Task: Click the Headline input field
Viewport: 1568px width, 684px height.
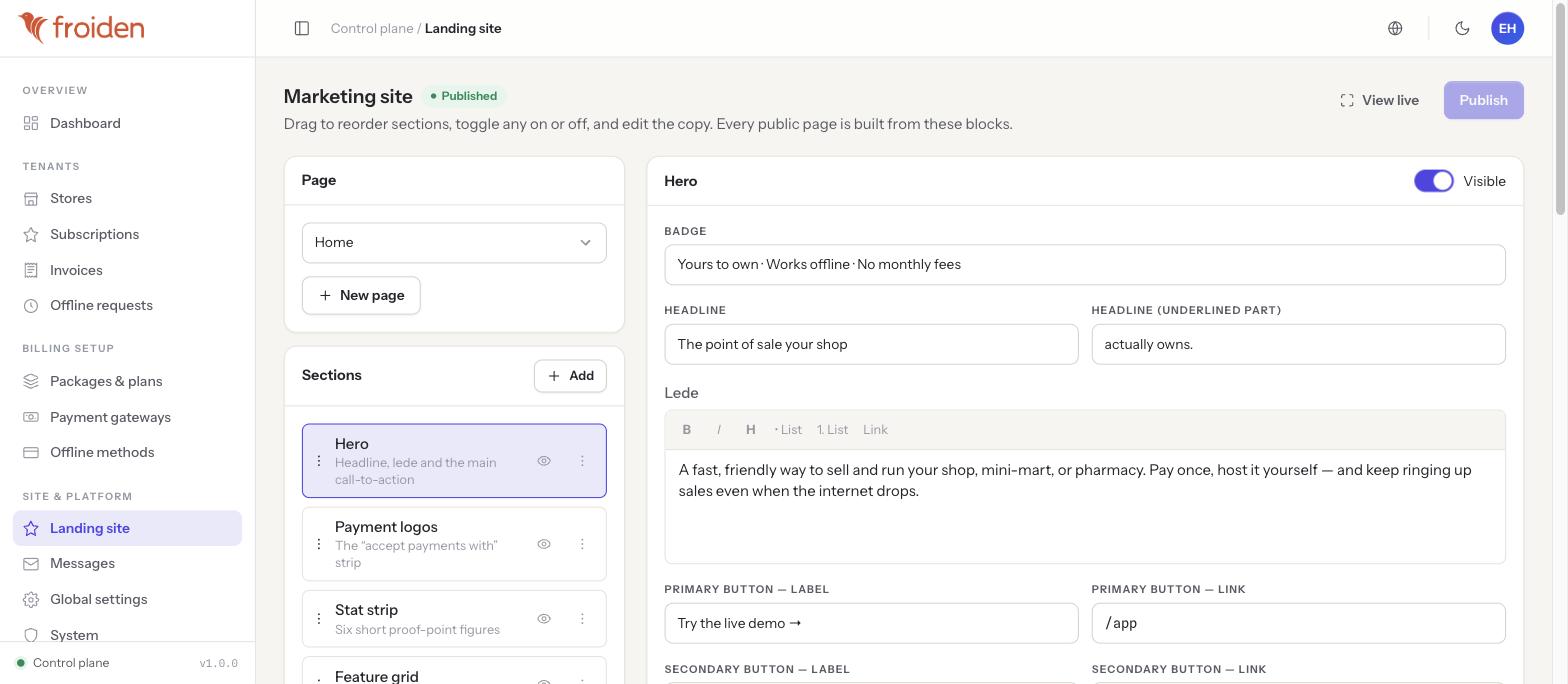Action: pyautogui.click(x=871, y=344)
